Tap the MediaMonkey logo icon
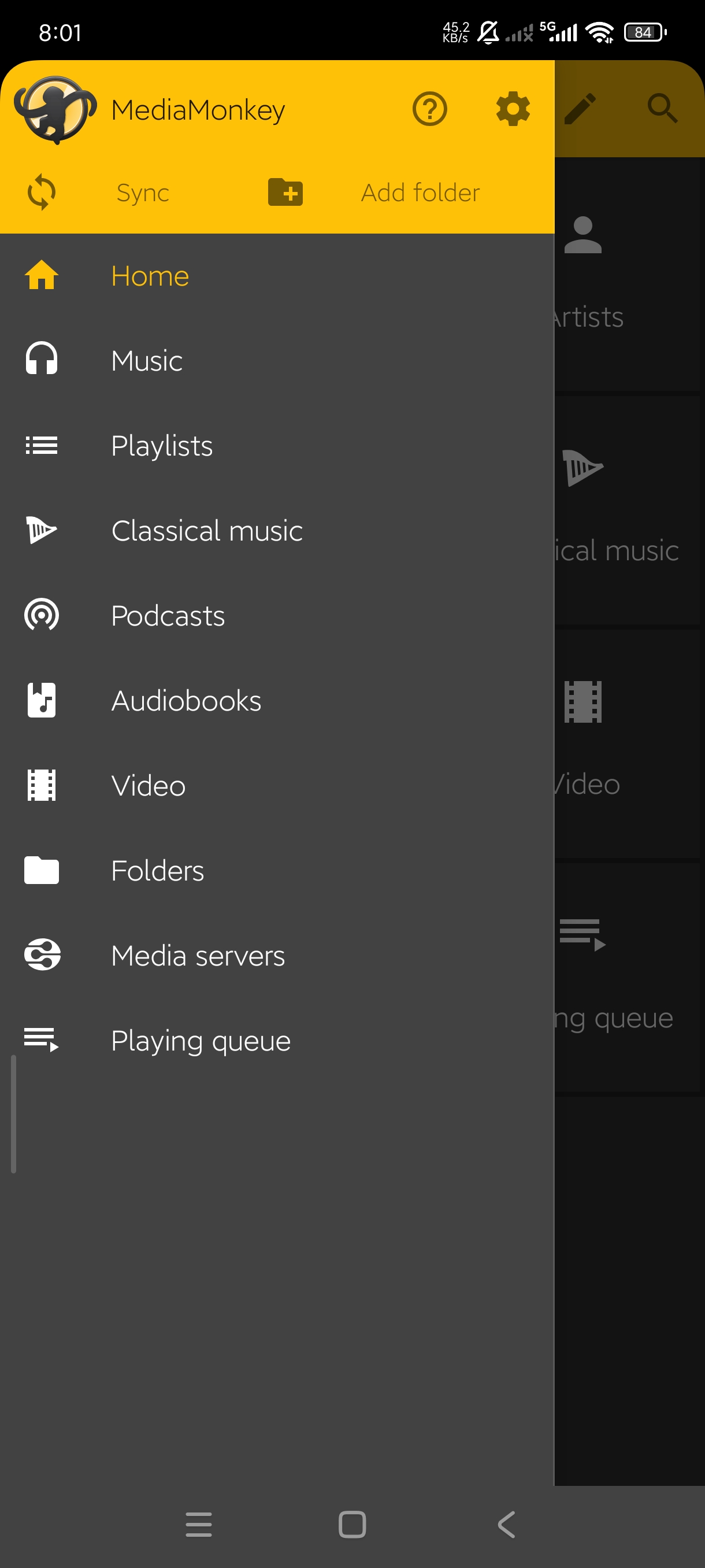Viewport: 705px width, 1568px height. click(x=55, y=110)
